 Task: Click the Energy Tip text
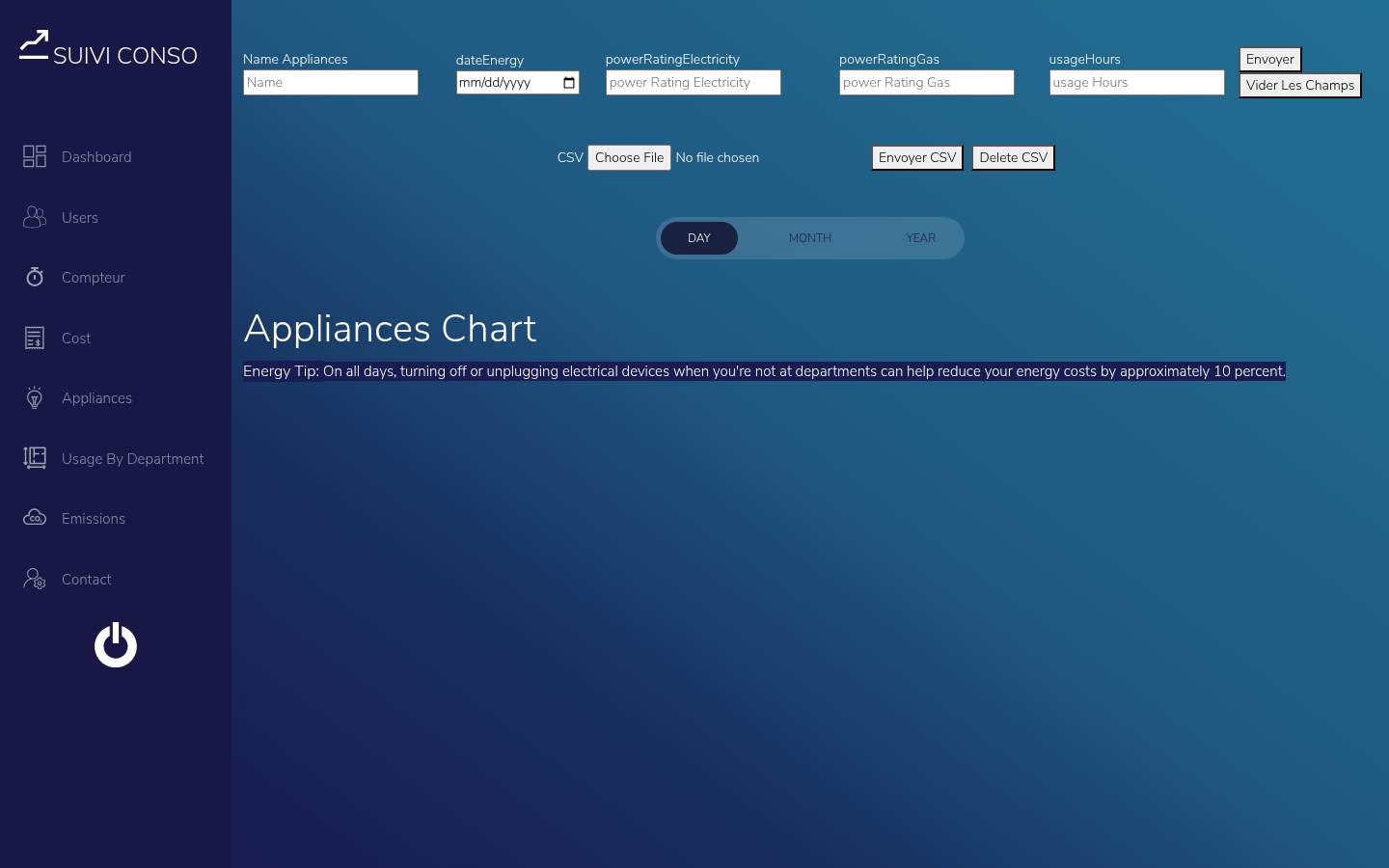764,371
